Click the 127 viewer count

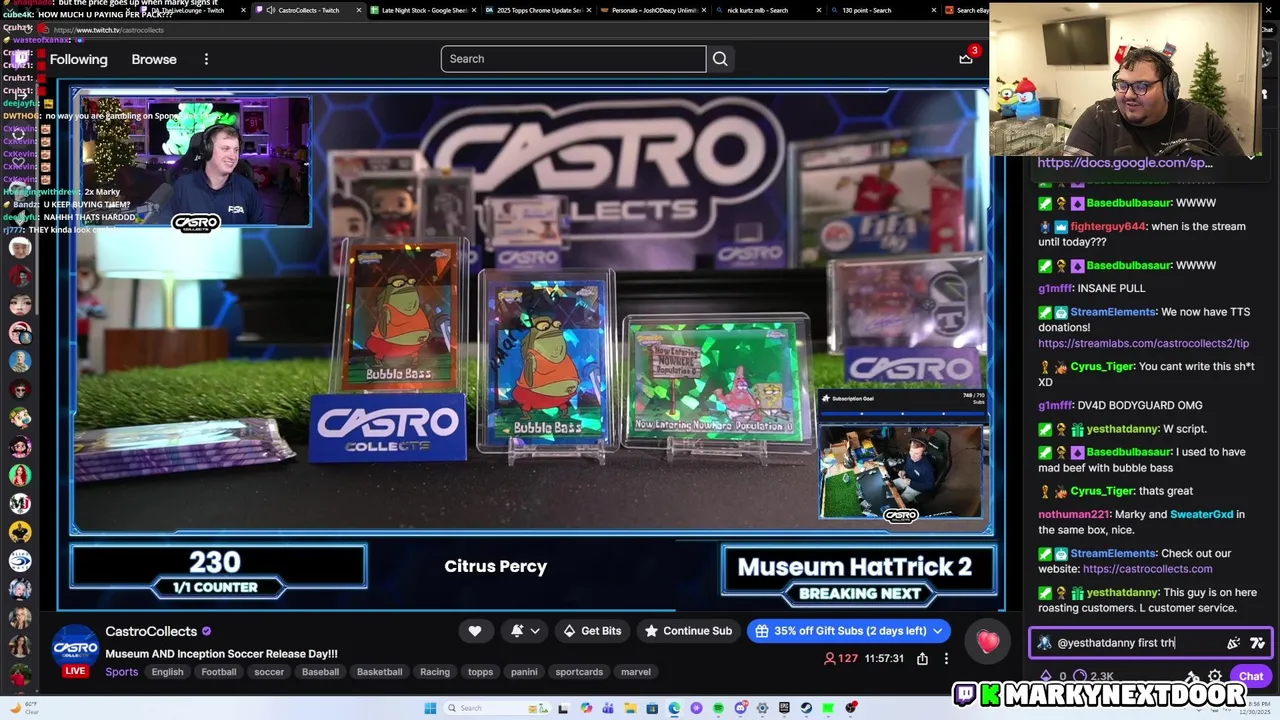(x=841, y=659)
